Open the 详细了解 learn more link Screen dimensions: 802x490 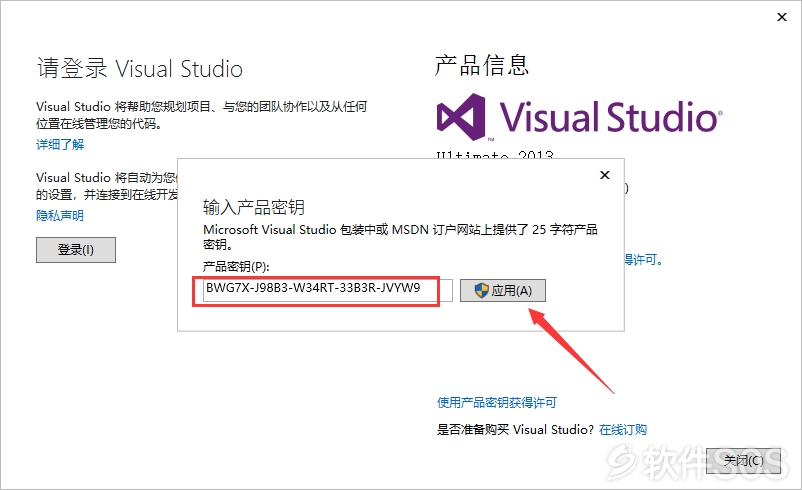[x=60, y=145]
